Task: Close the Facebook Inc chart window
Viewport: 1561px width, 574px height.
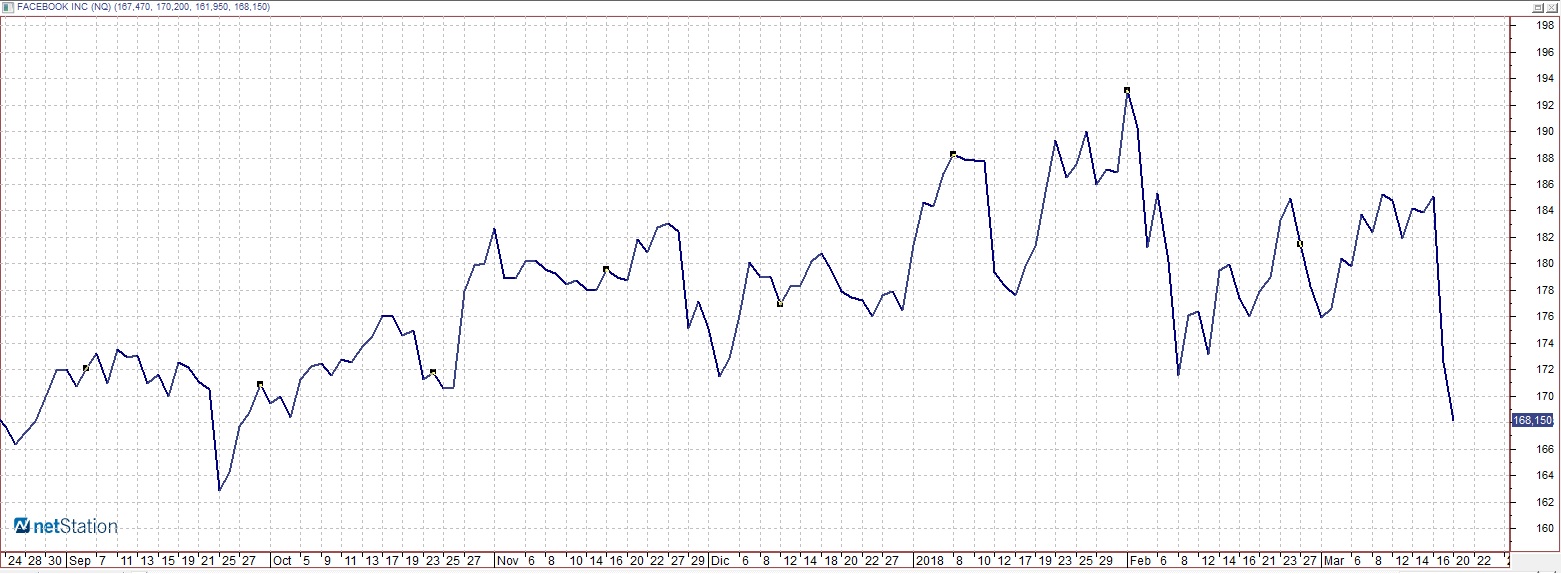Action: tap(1552, 7)
